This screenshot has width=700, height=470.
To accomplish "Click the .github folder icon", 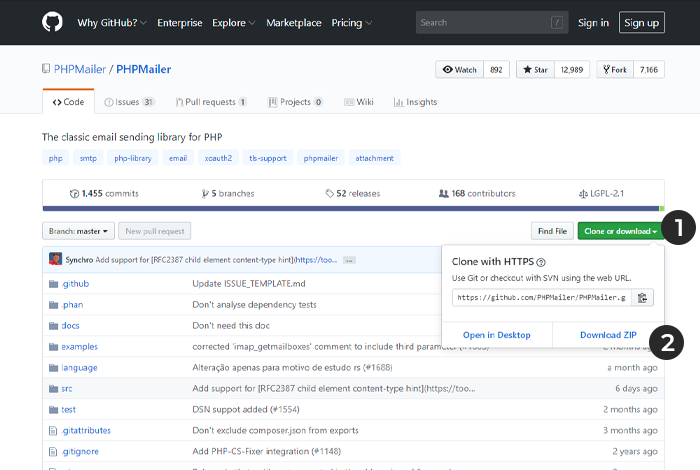I will click(54, 284).
